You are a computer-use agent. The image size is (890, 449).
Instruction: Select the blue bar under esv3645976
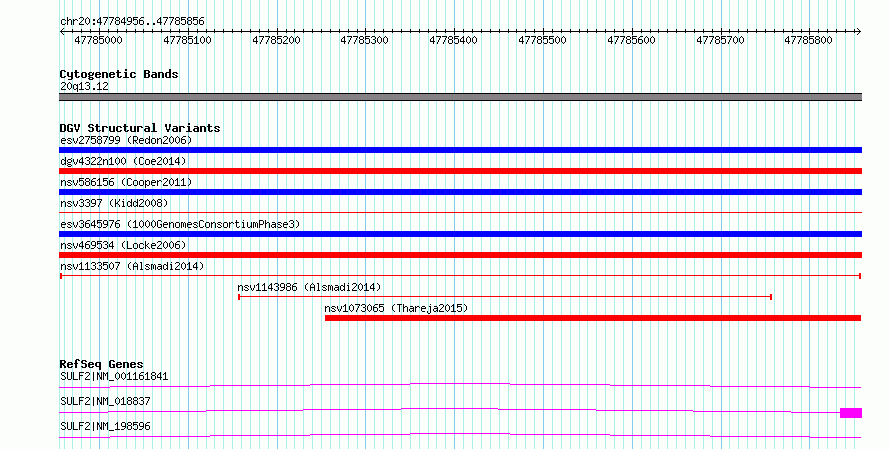pyautogui.click(x=460, y=234)
